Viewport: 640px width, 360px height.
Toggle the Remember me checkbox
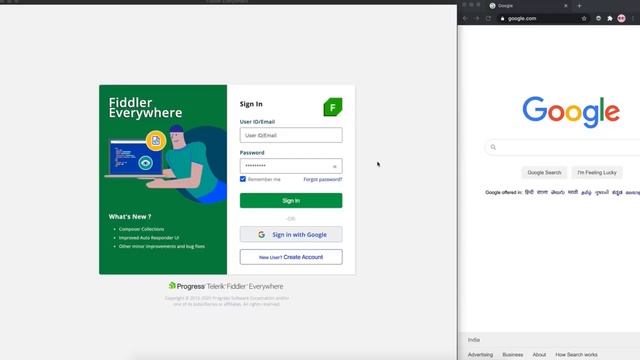(x=243, y=179)
